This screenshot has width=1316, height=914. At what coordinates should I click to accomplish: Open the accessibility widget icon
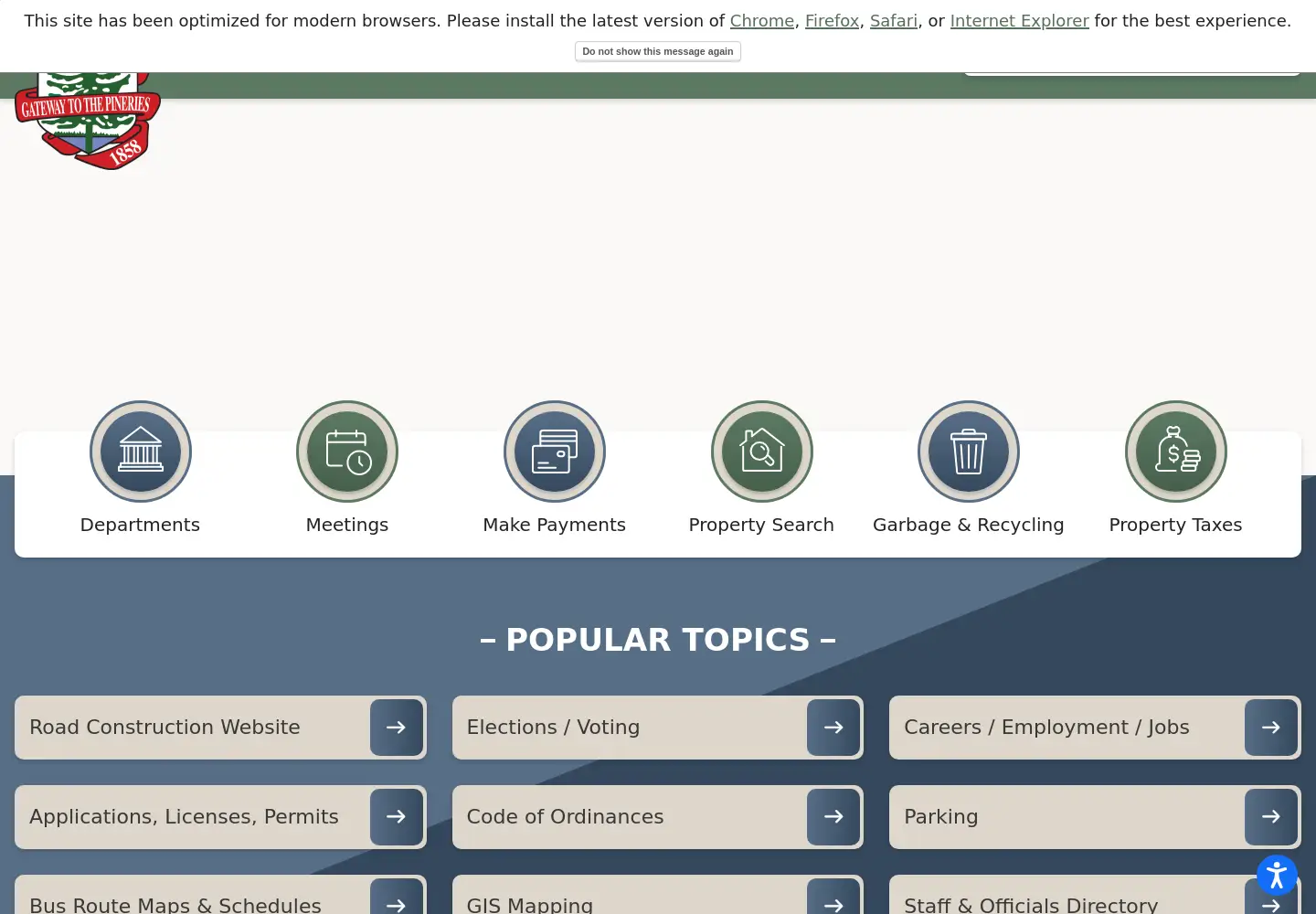tap(1277, 876)
